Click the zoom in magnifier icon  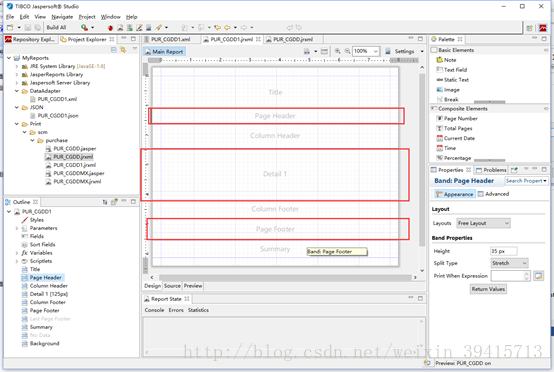pos(337,51)
